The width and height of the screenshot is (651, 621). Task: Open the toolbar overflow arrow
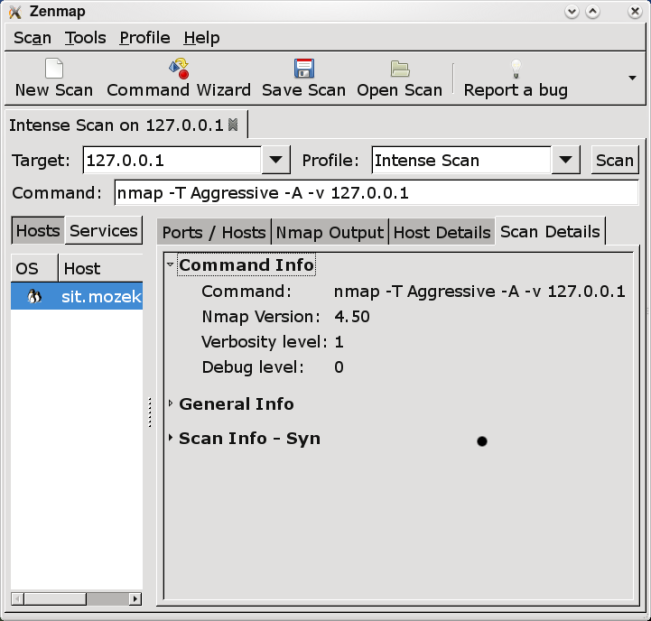(632, 78)
